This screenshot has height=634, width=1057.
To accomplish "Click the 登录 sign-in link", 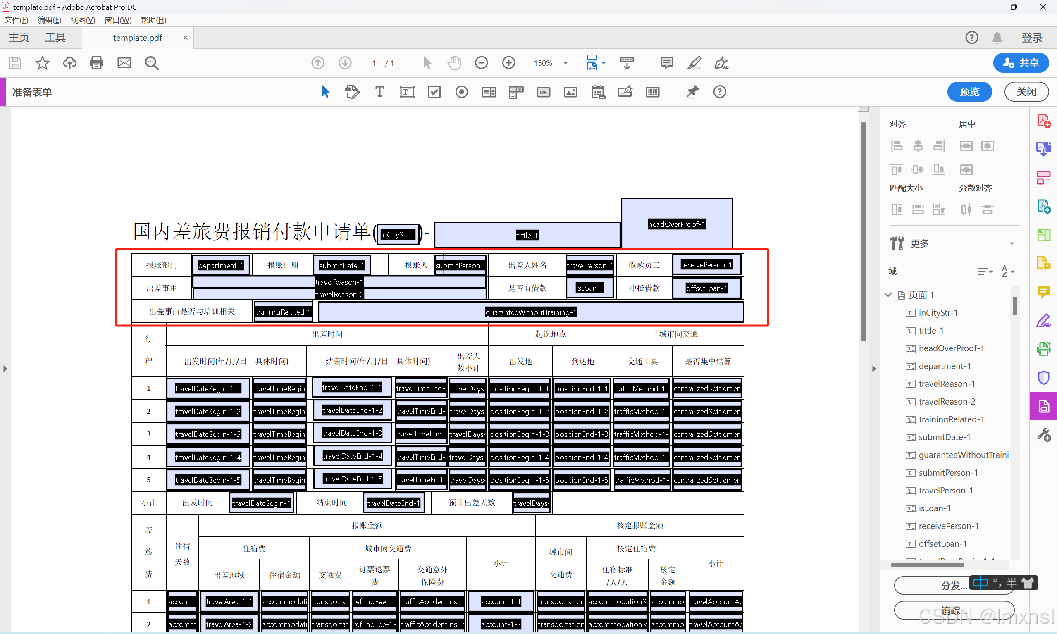I will pos(1031,38).
